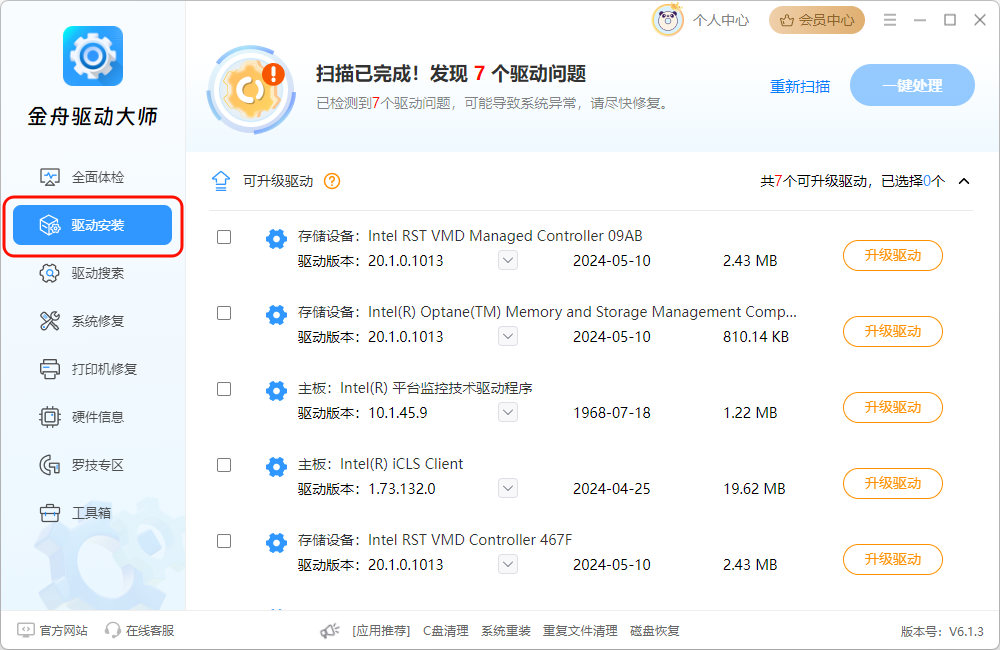Open 工具箱 in the sidebar
1000x650 pixels.
pyautogui.click(x=76, y=513)
